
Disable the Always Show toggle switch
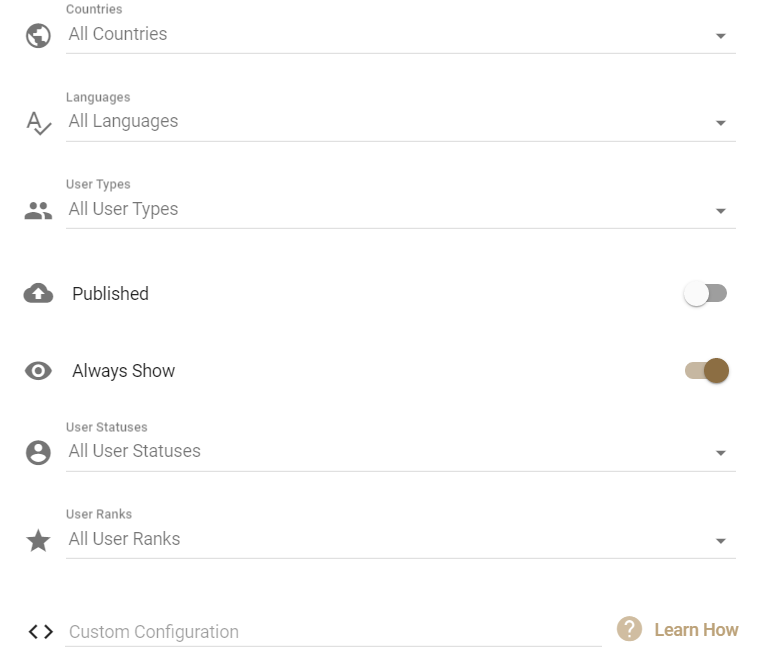coord(707,371)
